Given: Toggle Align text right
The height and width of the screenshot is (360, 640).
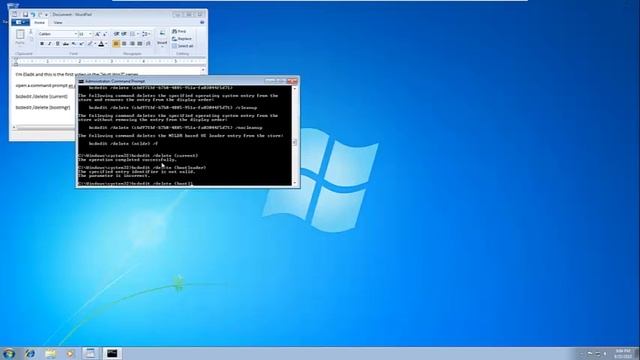Looking at the screenshot, I should (x=132, y=43).
